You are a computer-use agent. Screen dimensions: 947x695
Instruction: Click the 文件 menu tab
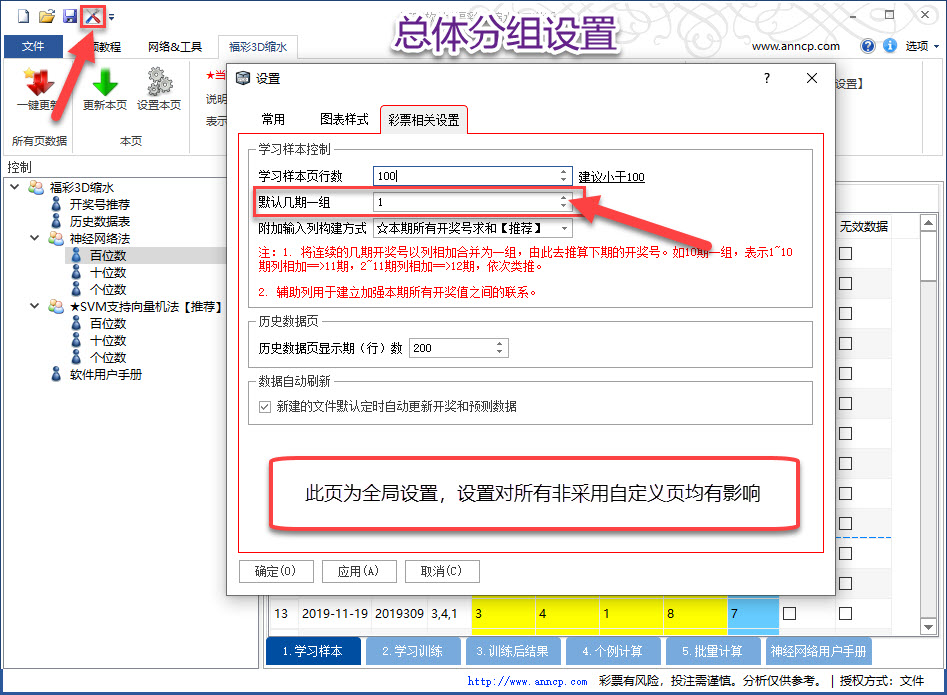point(33,46)
